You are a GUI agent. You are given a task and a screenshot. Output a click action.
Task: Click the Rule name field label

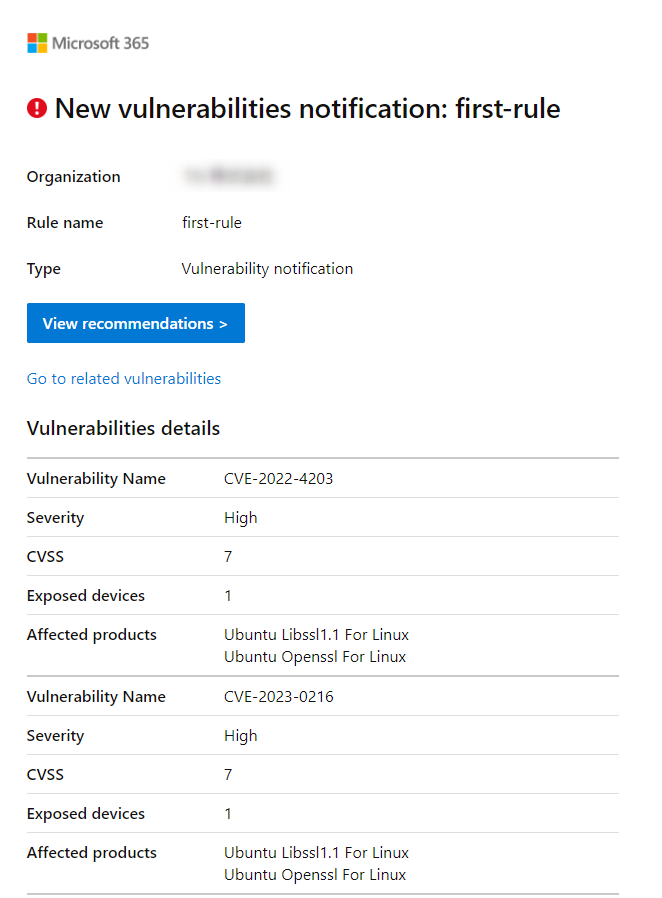pos(65,222)
